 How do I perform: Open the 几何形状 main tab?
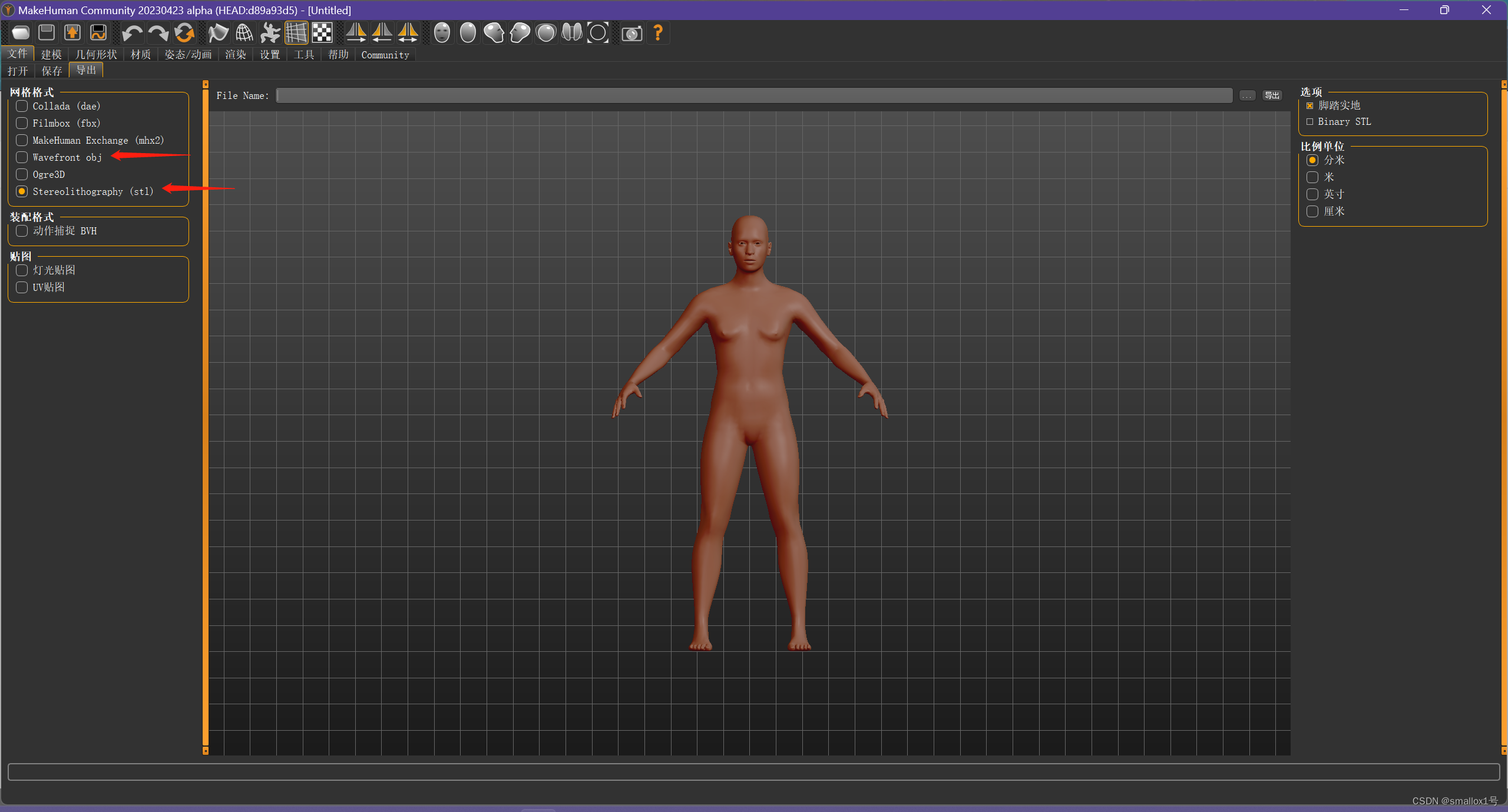click(x=96, y=55)
